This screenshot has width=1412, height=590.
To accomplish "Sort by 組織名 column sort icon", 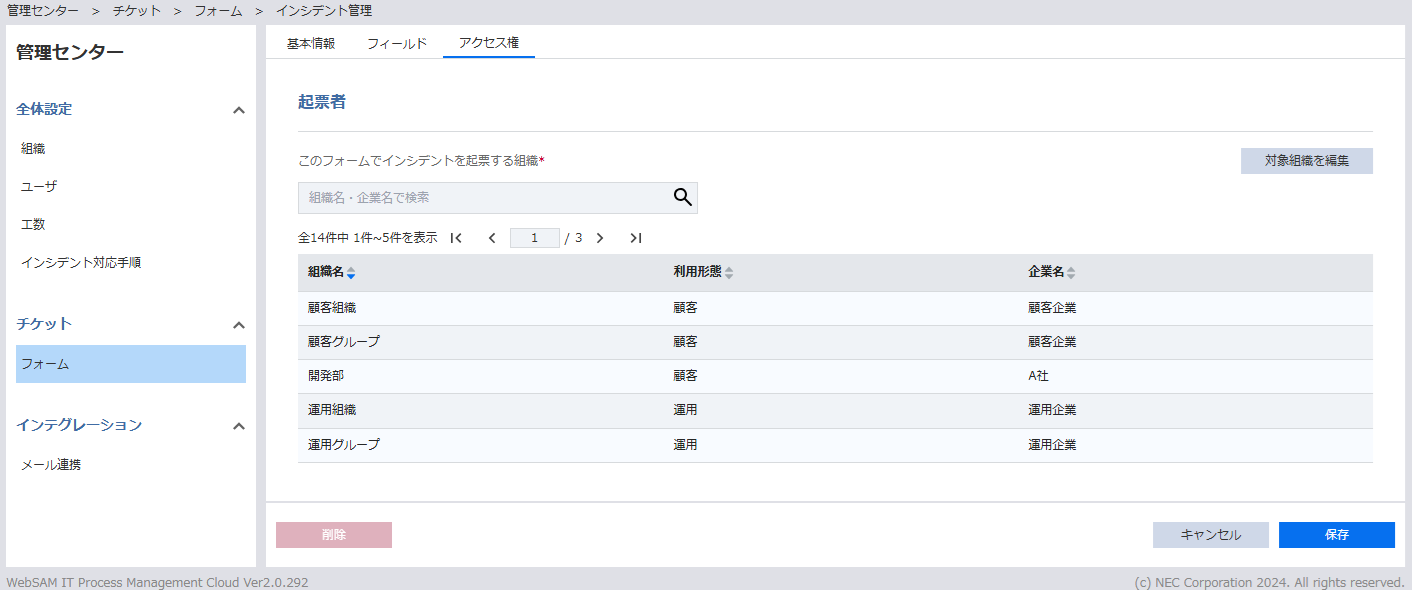I will 351,273.
